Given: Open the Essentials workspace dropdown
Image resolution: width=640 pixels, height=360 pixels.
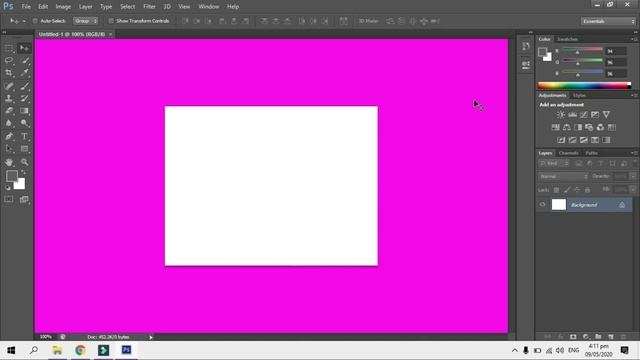Looking at the screenshot, I should (608, 21).
